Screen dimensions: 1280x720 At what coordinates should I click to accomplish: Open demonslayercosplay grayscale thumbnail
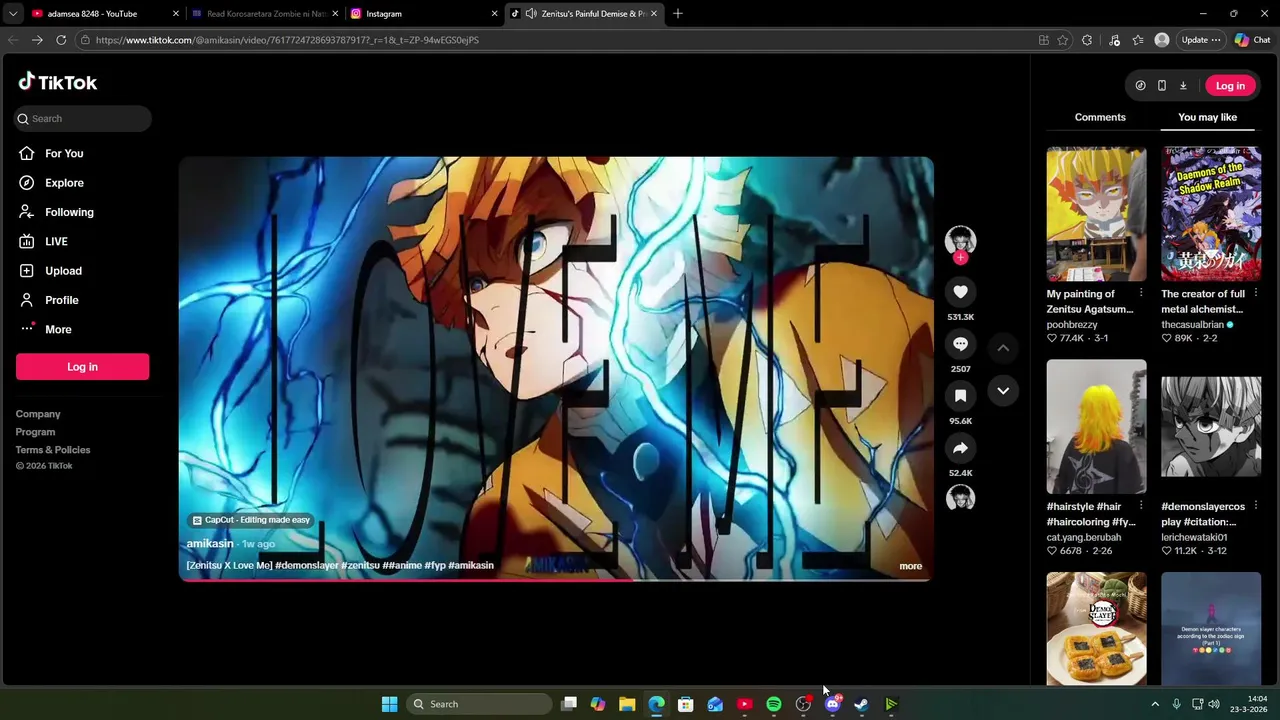(1211, 427)
